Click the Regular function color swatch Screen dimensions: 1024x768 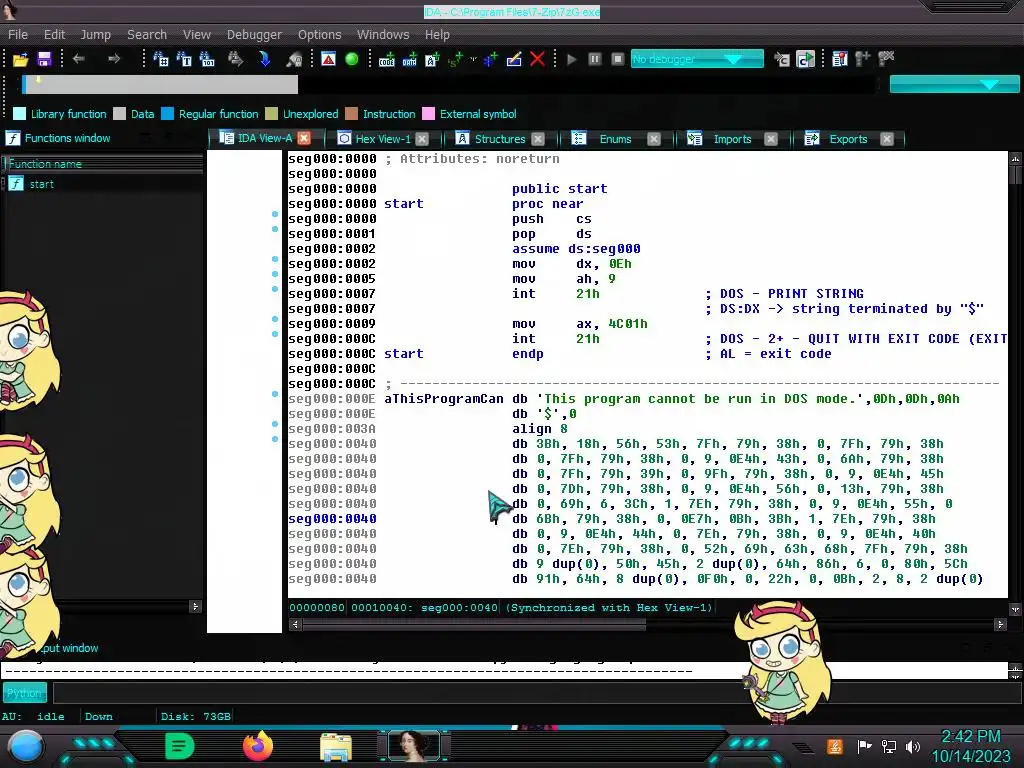click(167, 114)
